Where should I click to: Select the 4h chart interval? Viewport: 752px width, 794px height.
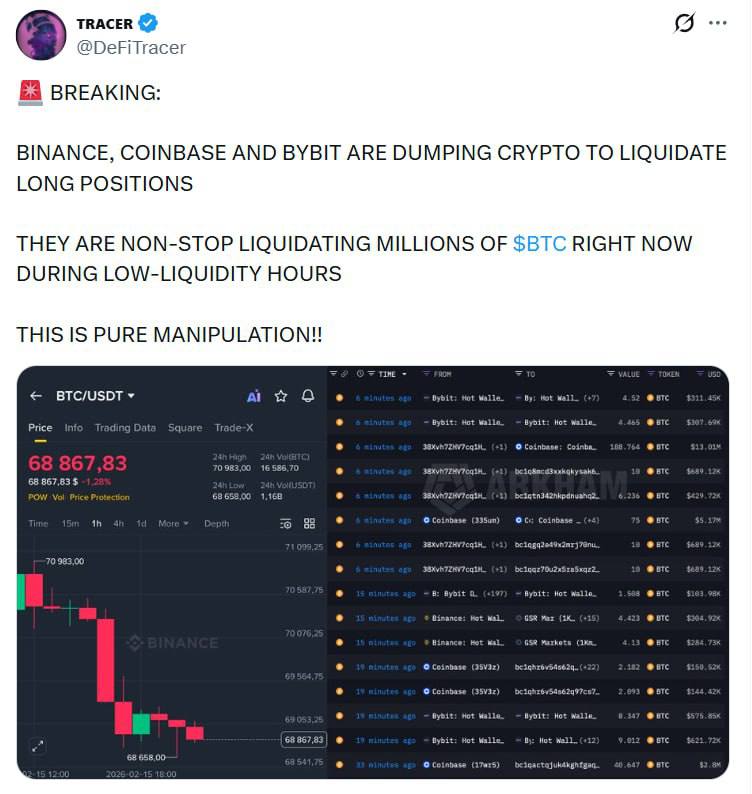pos(119,523)
